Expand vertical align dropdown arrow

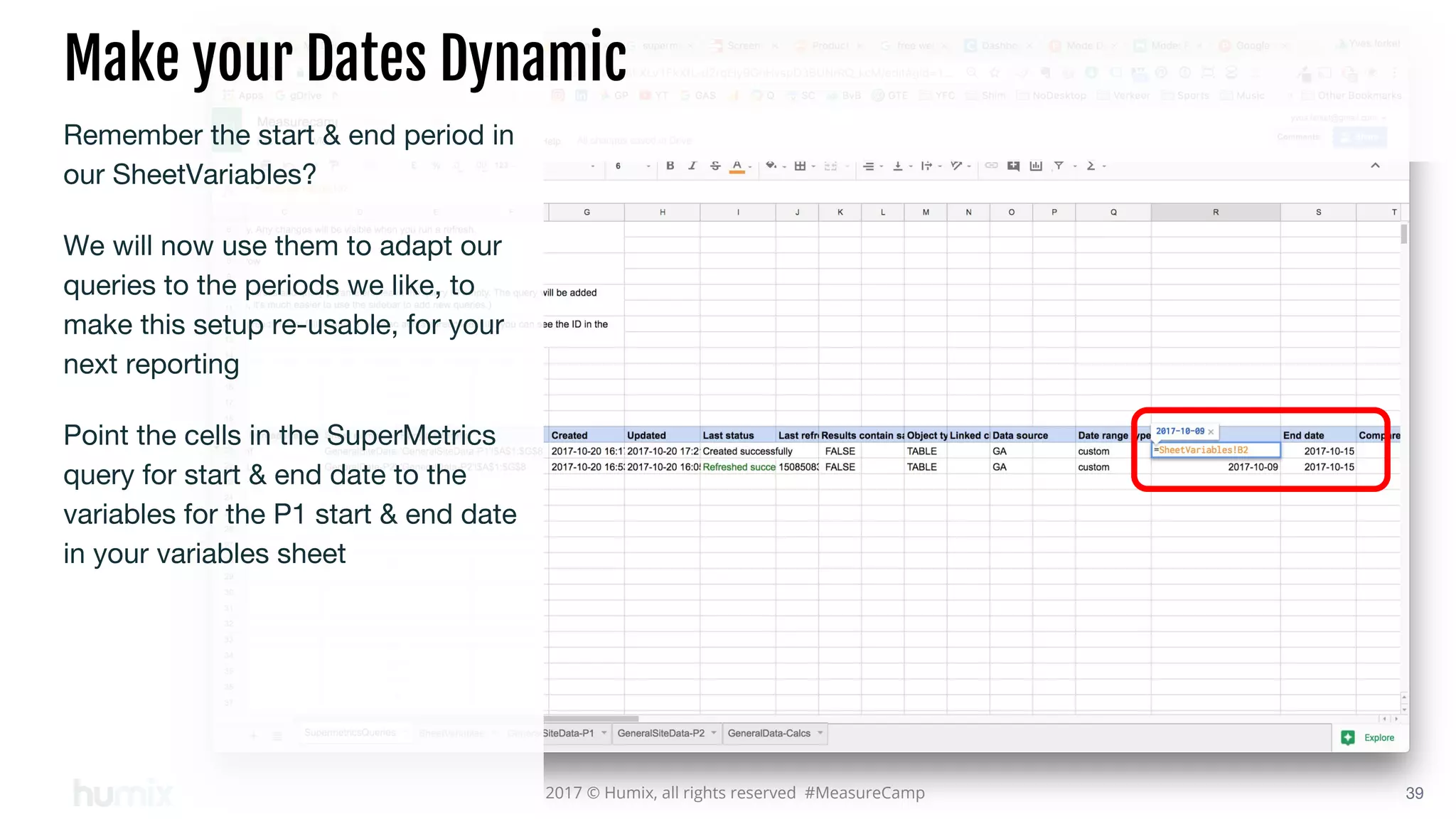pyautogui.click(x=911, y=167)
